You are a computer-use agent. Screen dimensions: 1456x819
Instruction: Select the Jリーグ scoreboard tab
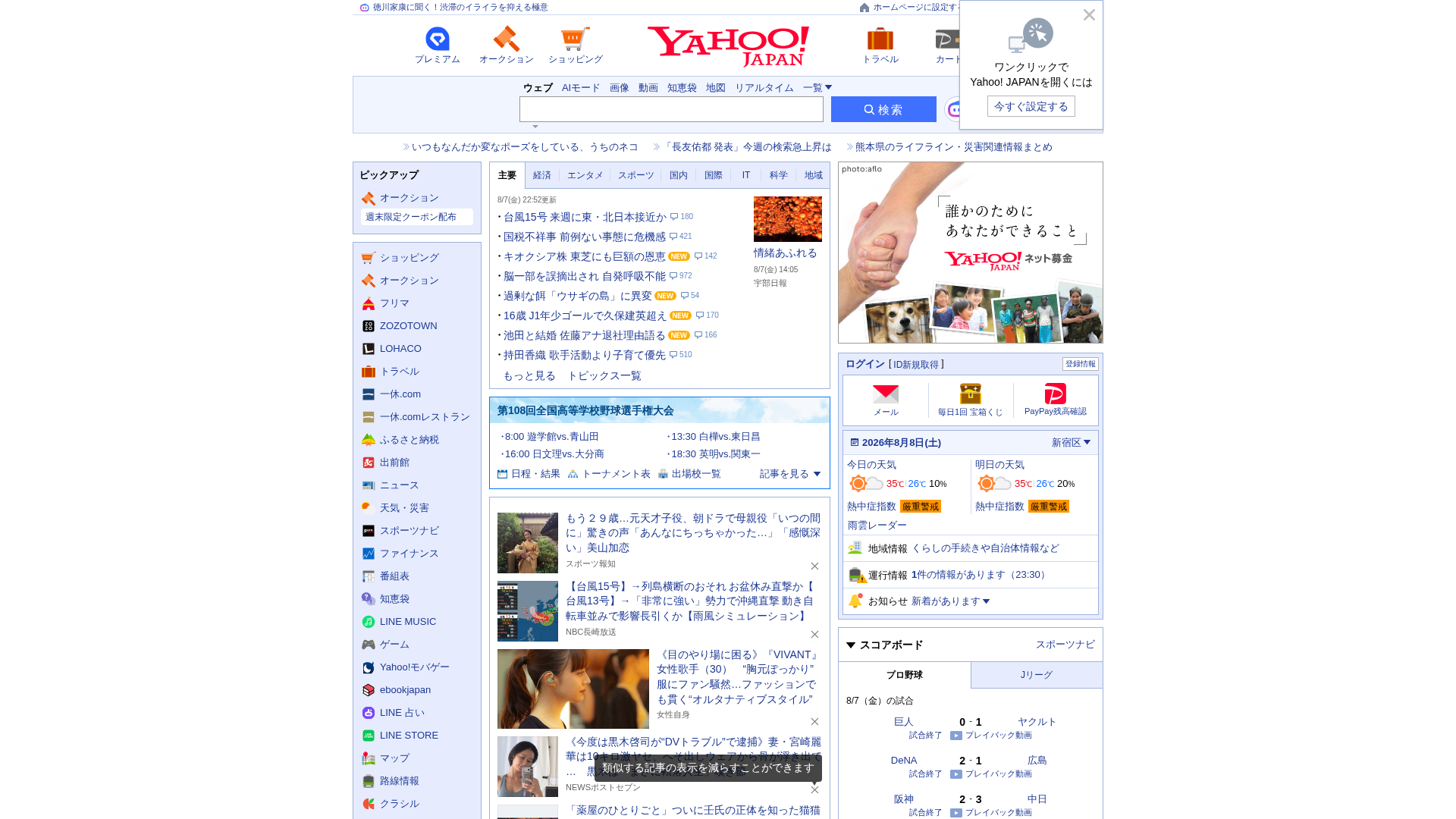1037,675
